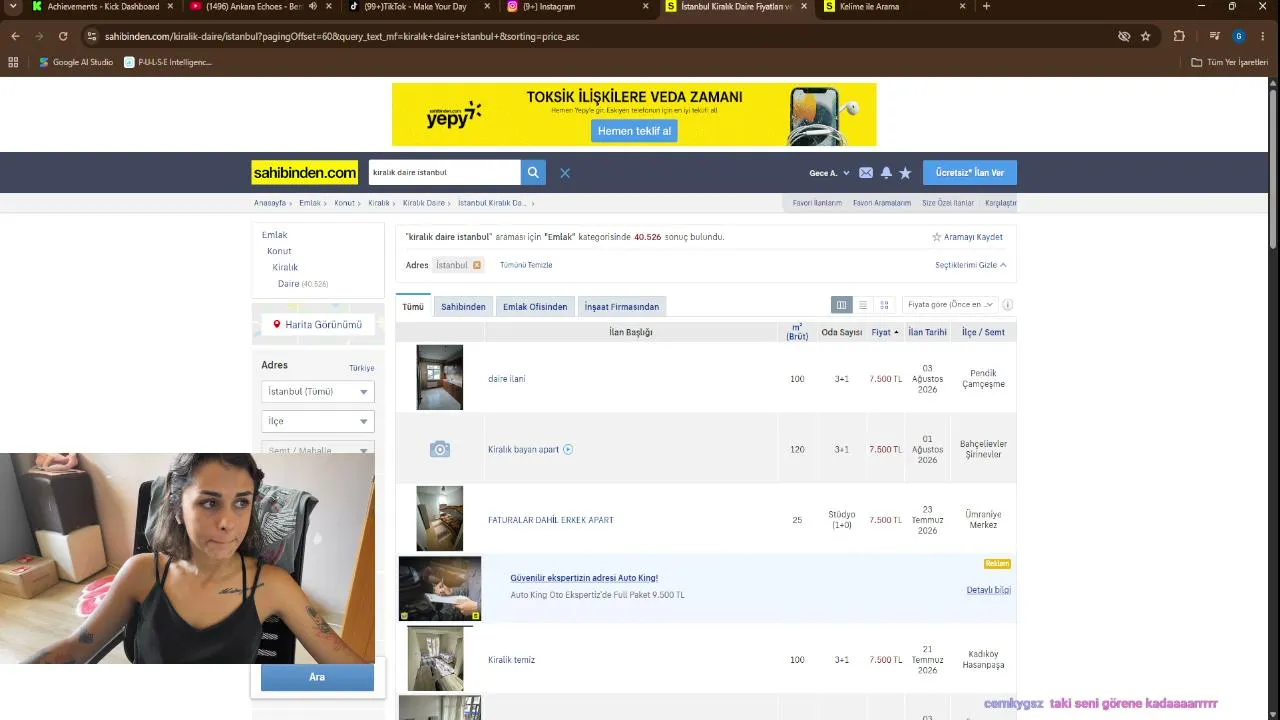
Task: Click the blue Ara filter button
Action: coord(317,677)
